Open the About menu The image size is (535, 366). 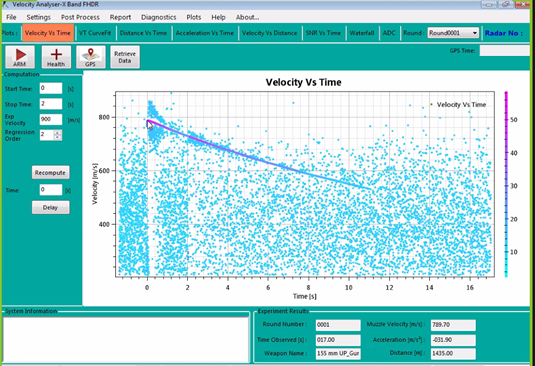point(247,17)
